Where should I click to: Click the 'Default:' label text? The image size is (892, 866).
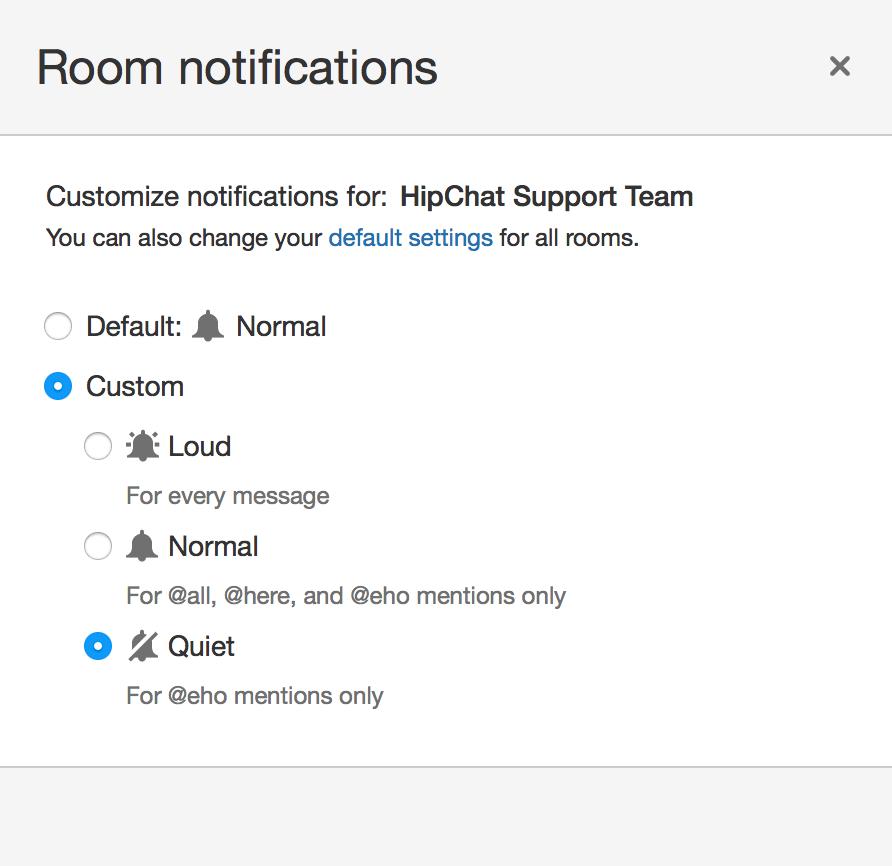click(134, 327)
